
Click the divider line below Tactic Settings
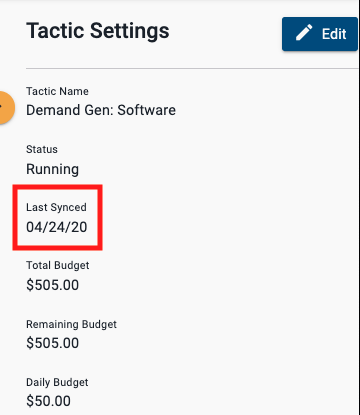[192, 69]
